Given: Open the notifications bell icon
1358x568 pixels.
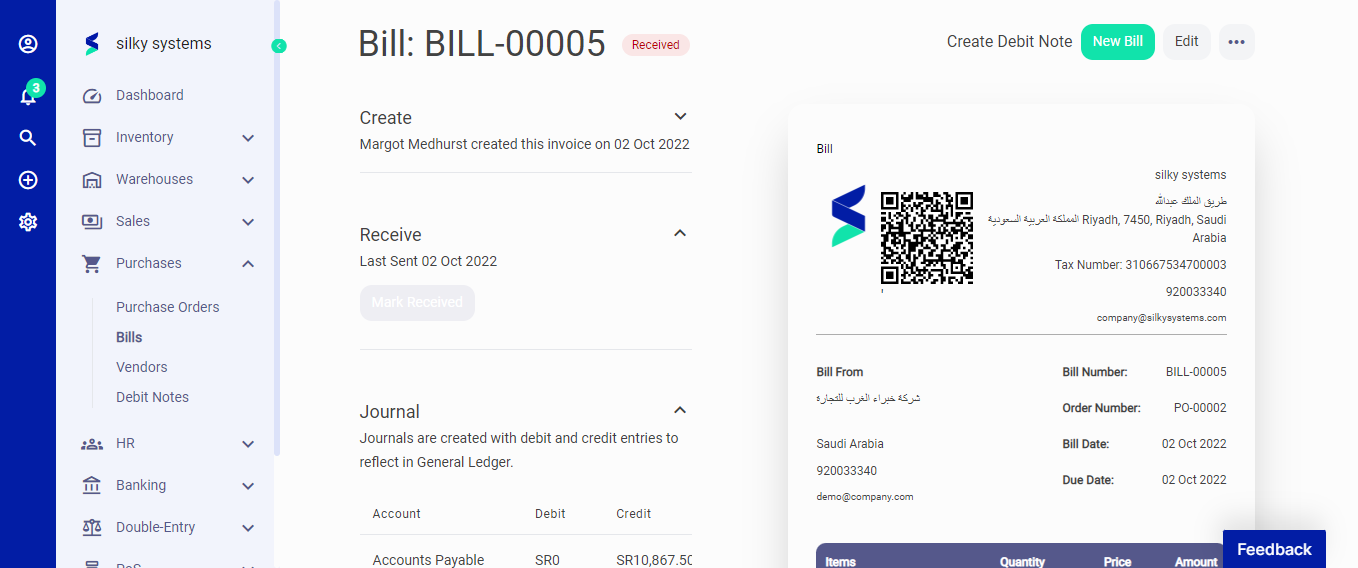Looking at the screenshot, I should point(28,96).
